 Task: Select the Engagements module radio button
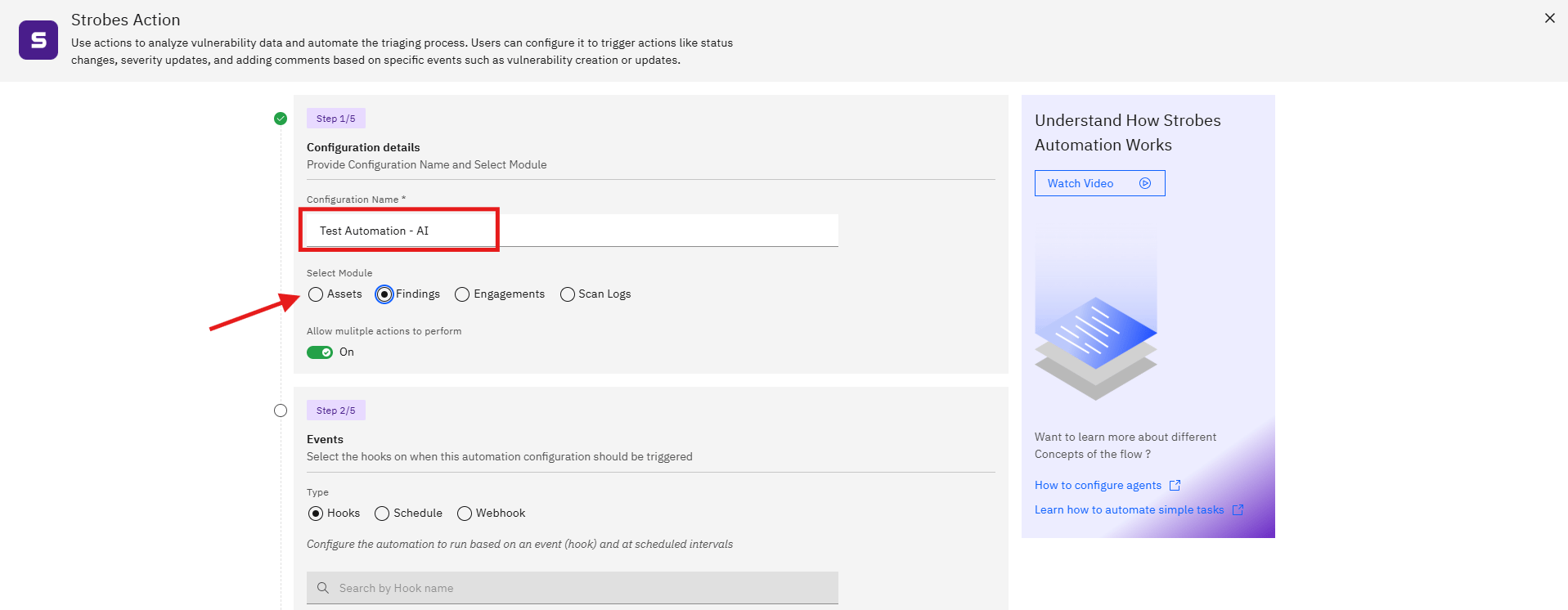click(x=462, y=294)
